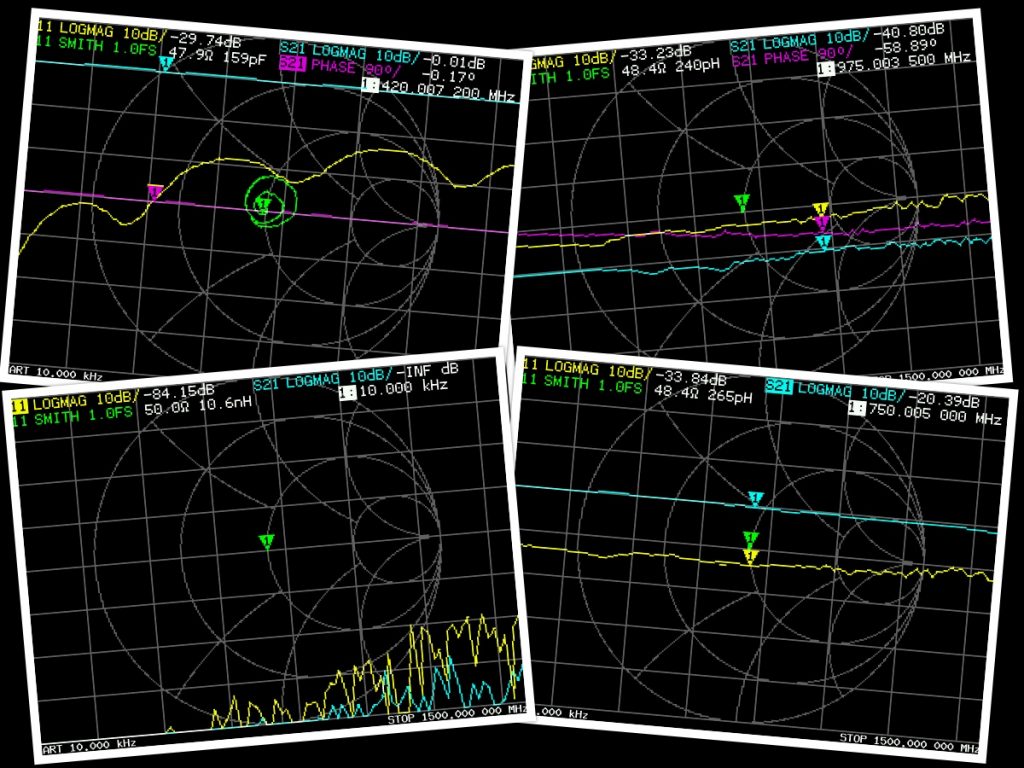The height and width of the screenshot is (768, 1024).
Task: Click the yellow marker in the top-right plot
Action: tap(818, 211)
